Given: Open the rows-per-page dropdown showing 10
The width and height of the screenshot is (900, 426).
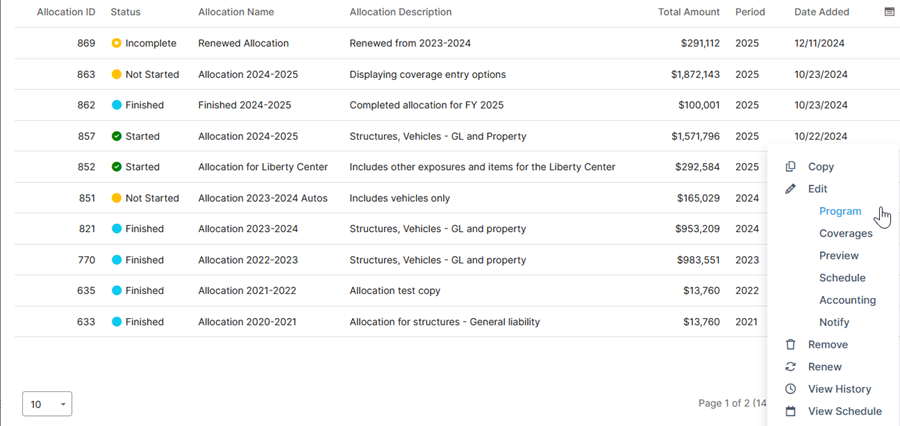Looking at the screenshot, I should [47, 404].
